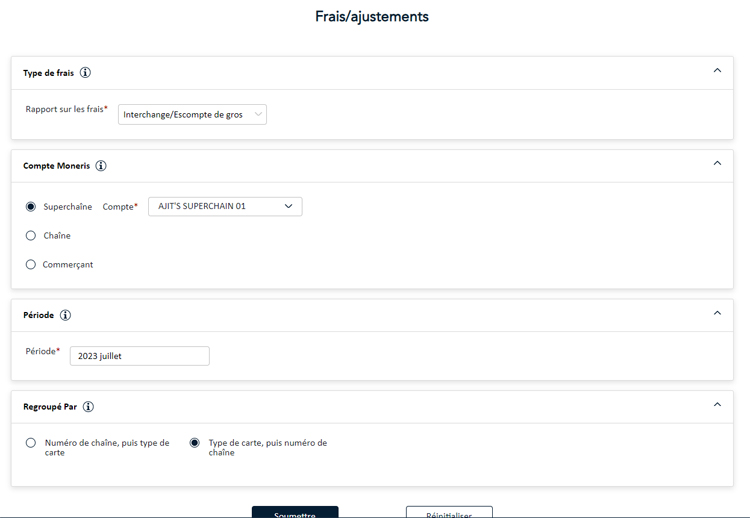Show info tooltip icon for Période
Screen dimensions: 750x518
(x=65, y=315)
